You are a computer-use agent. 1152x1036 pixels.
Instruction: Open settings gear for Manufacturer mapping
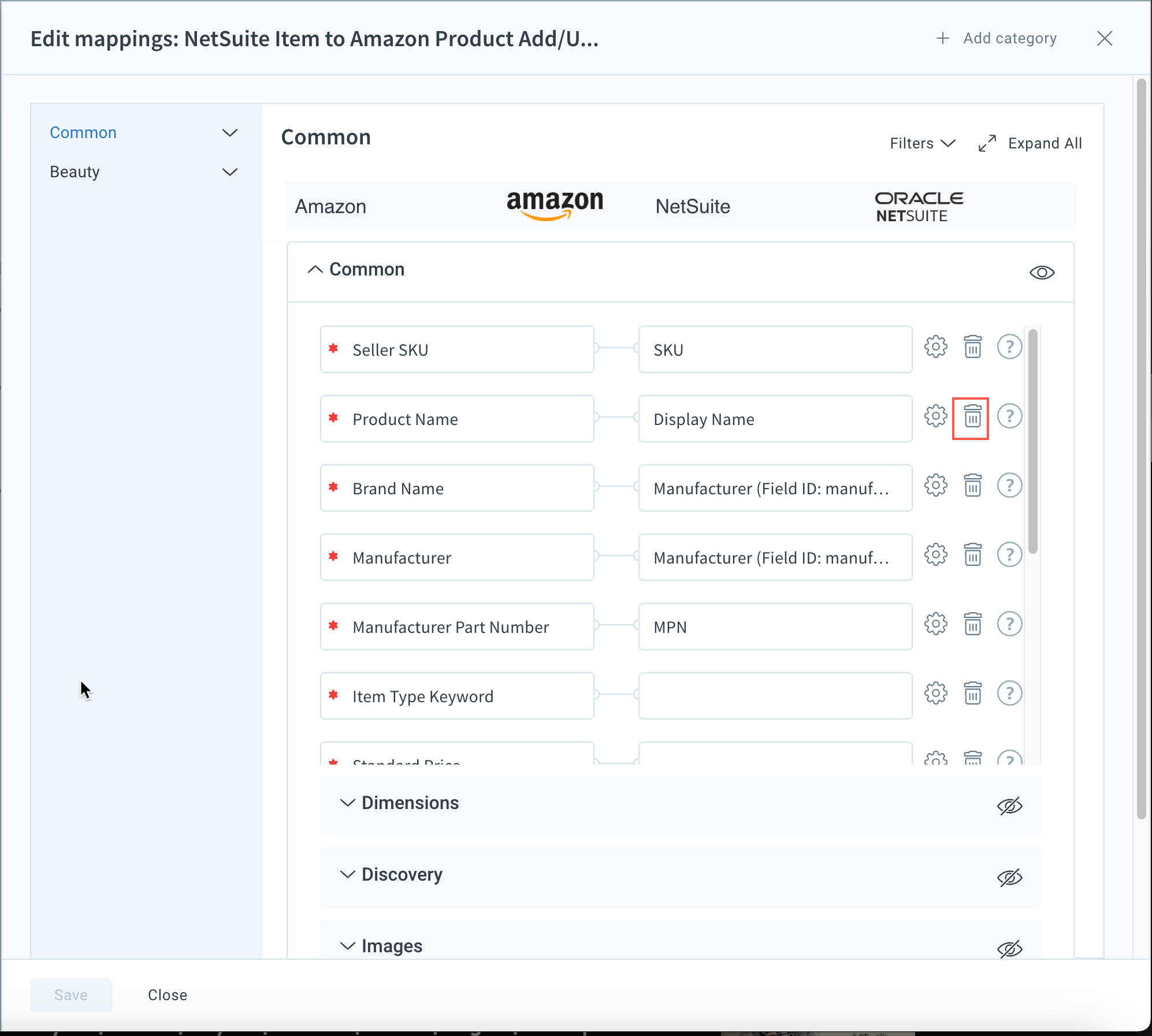[x=935, y=555]
